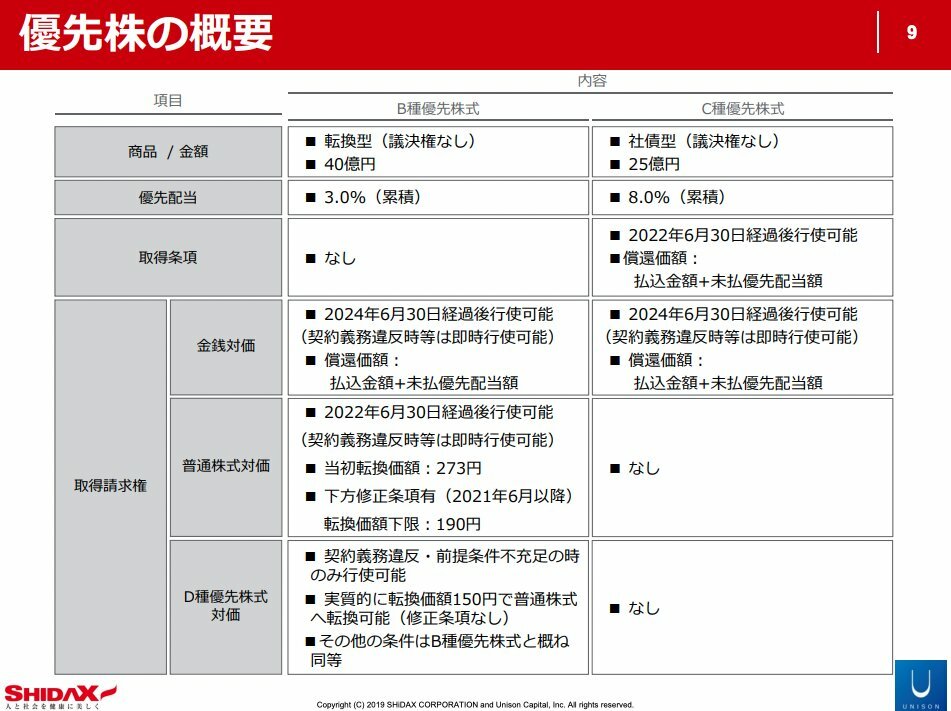Click 2024年6月30日経過後行使可能 in C種 金銭対価 cell
951x711 pixels.
pos(743,314)
